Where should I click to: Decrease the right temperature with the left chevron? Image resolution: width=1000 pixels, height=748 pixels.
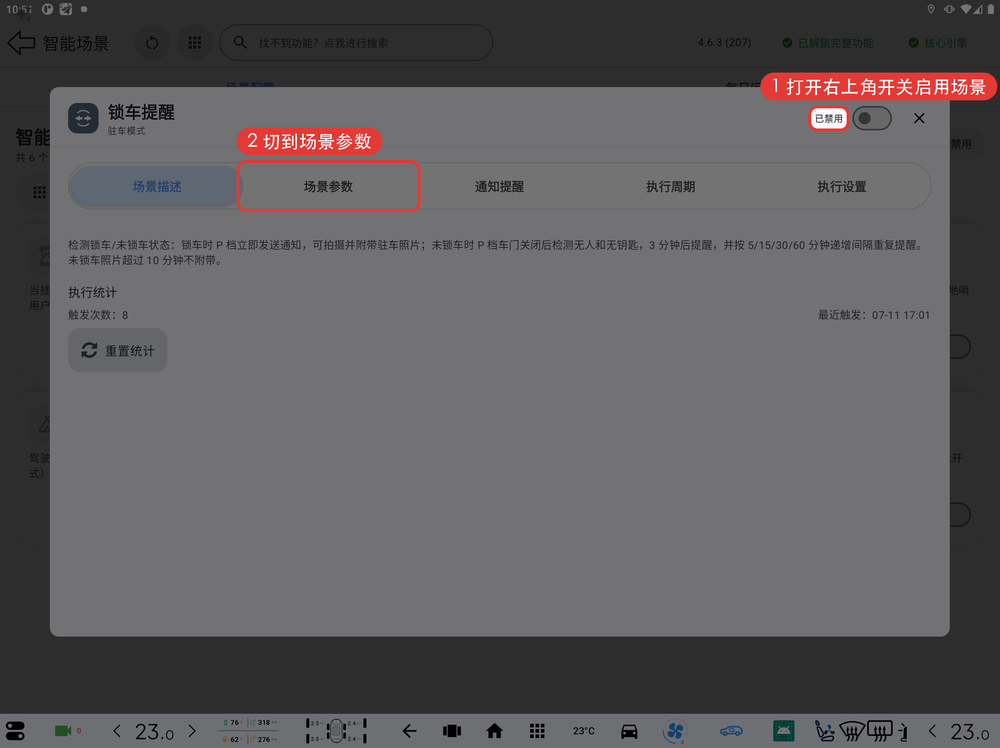point(932,731)
